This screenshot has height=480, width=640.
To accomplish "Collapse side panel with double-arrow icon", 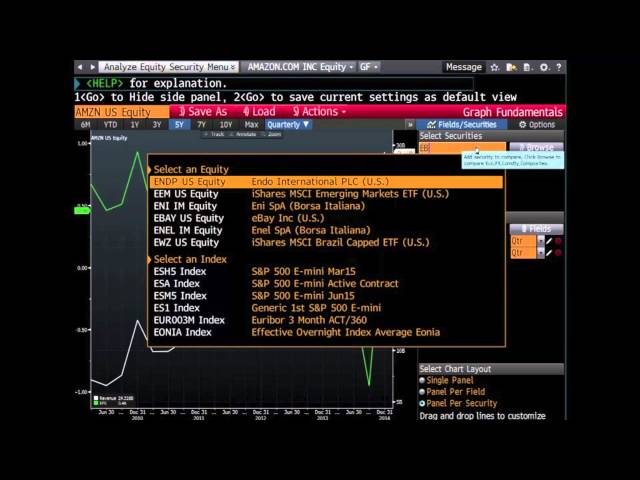I will click(410, 124).
